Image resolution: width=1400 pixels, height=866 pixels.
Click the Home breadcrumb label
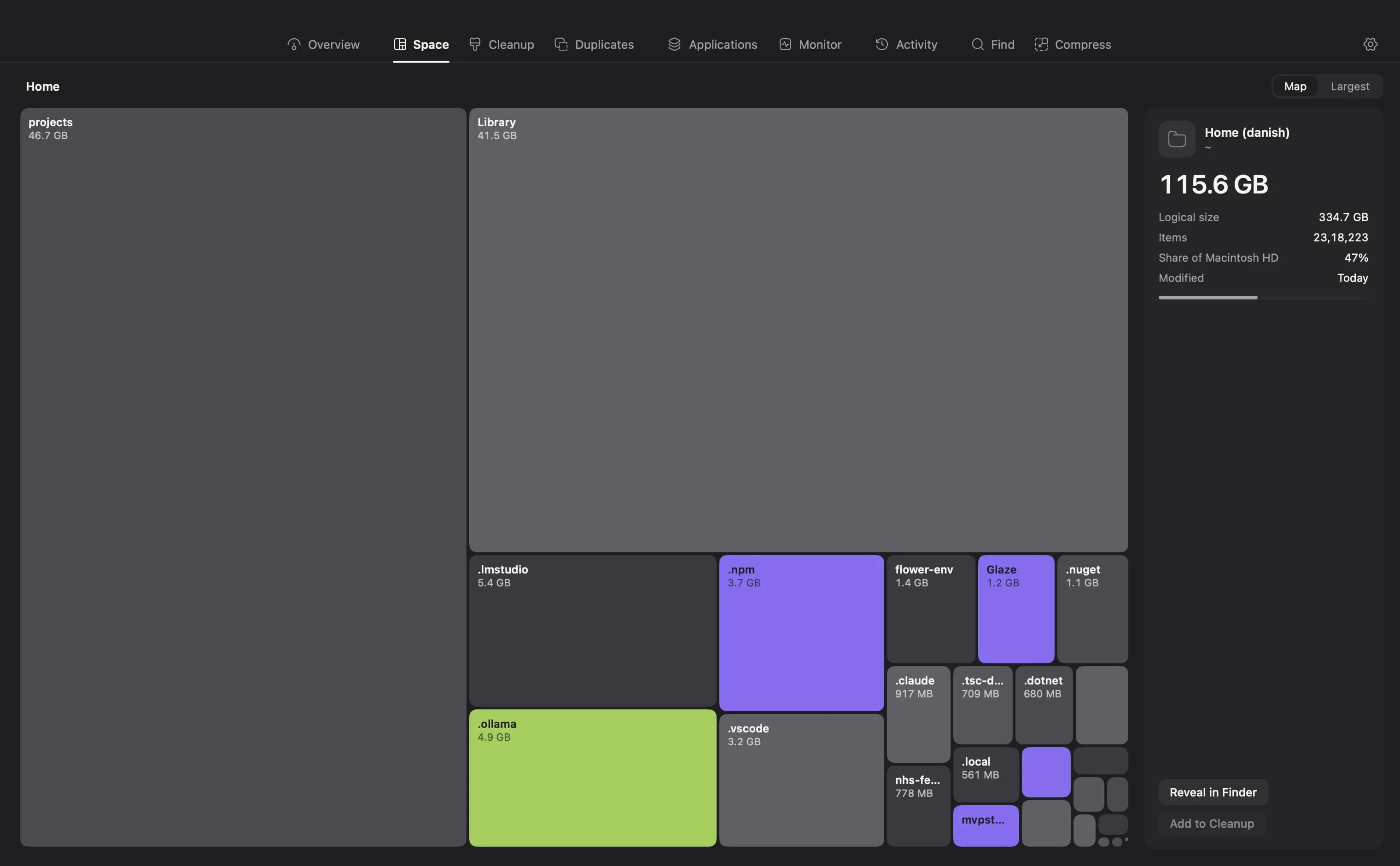42,87
